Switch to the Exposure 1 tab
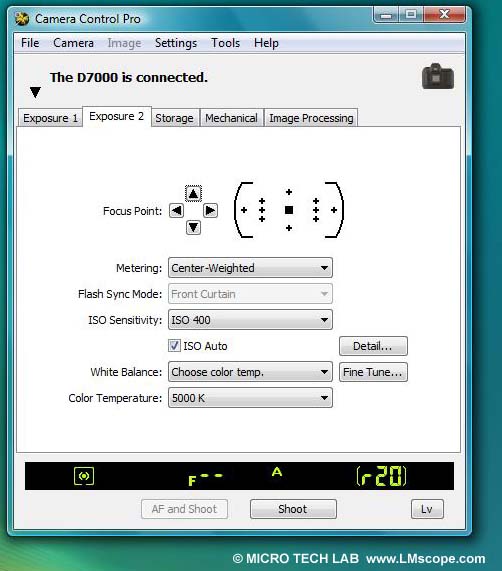The width and height of the screenshot is (502, 571). coord(50,118)
